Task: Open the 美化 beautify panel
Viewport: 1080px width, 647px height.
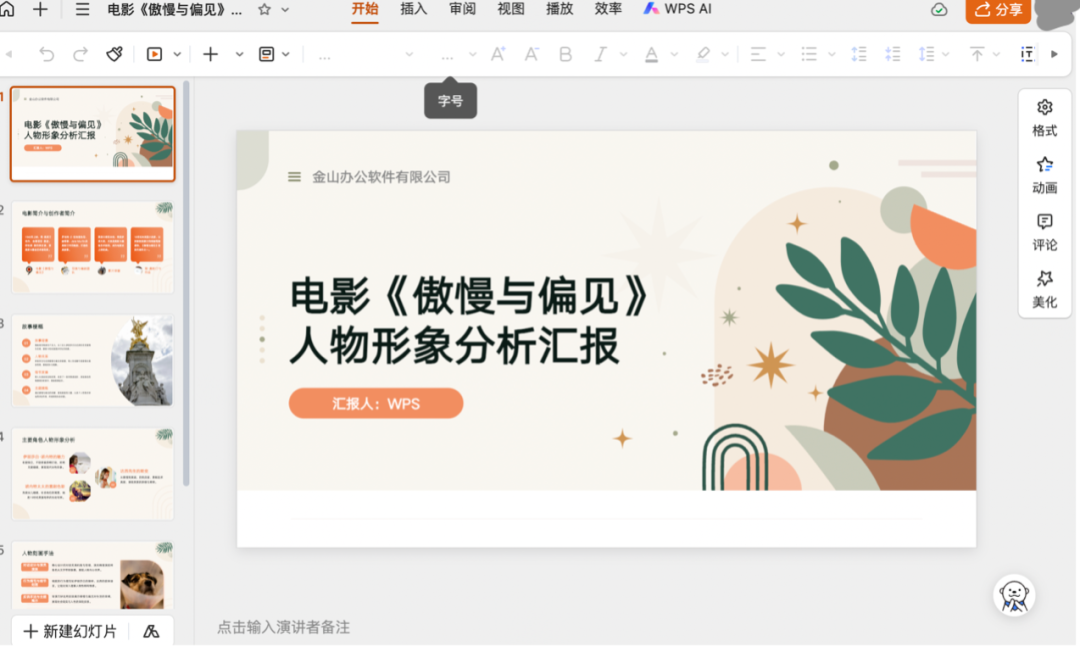Action: pos(1044,290)
